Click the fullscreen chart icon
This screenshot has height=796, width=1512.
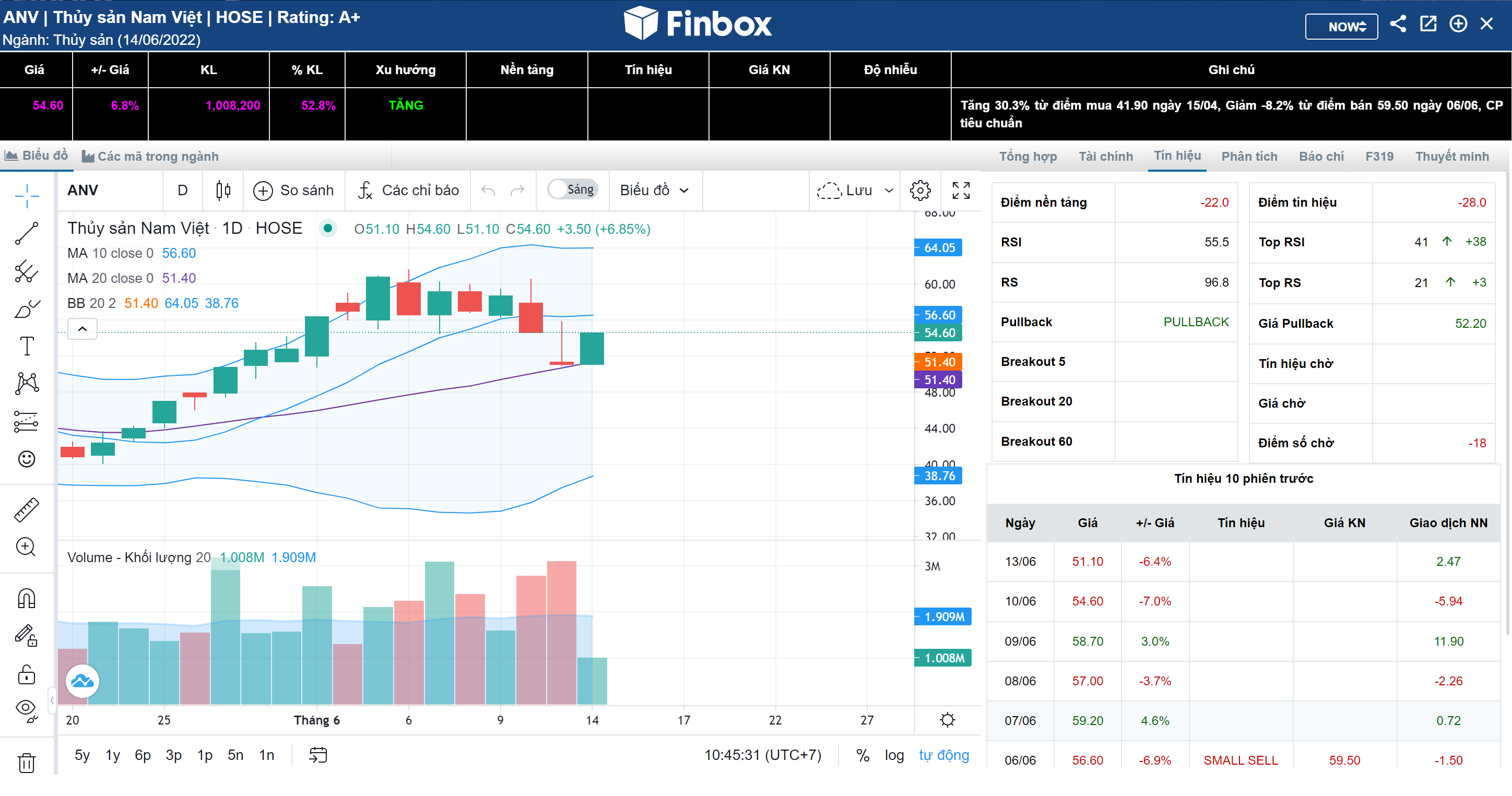pos(961,190)
